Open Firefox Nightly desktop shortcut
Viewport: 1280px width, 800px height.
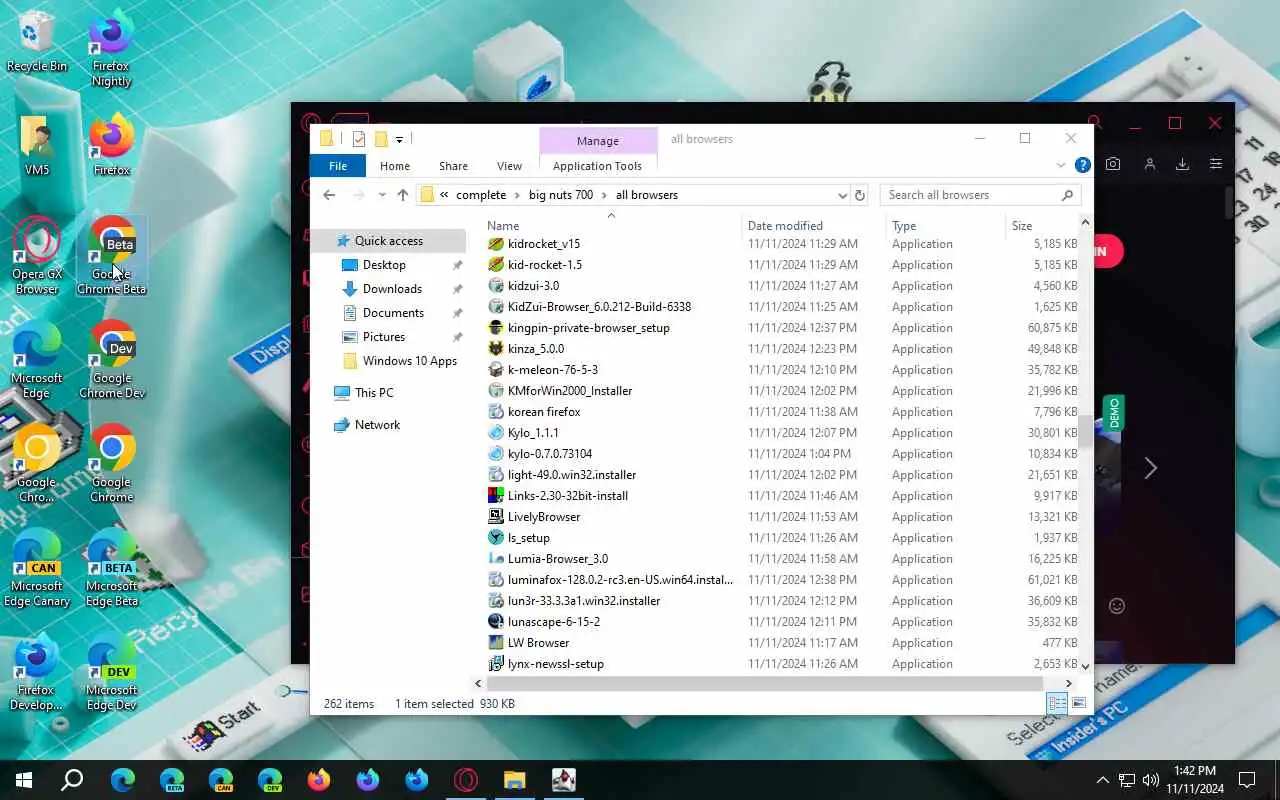[x=112, y=48]
